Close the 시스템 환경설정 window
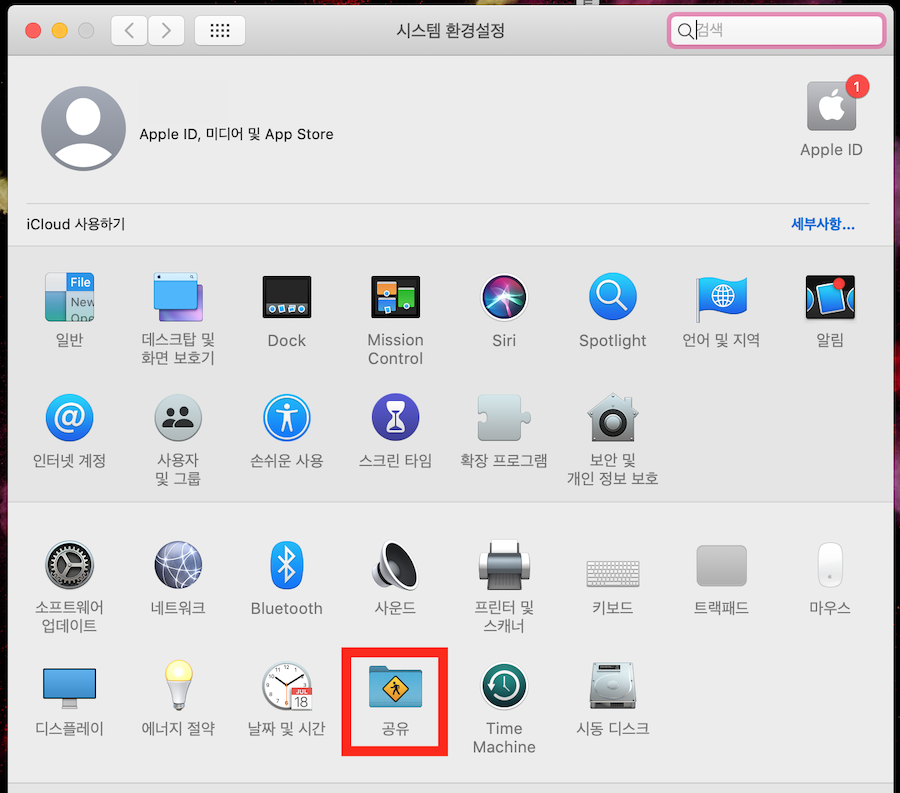The width and height of the screenshot is (900, 793). tap(33, 30)
